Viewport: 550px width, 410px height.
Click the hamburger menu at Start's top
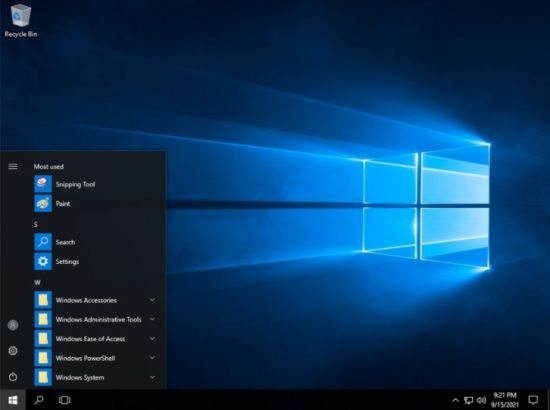pyautogui.click(x=13, y=166)
